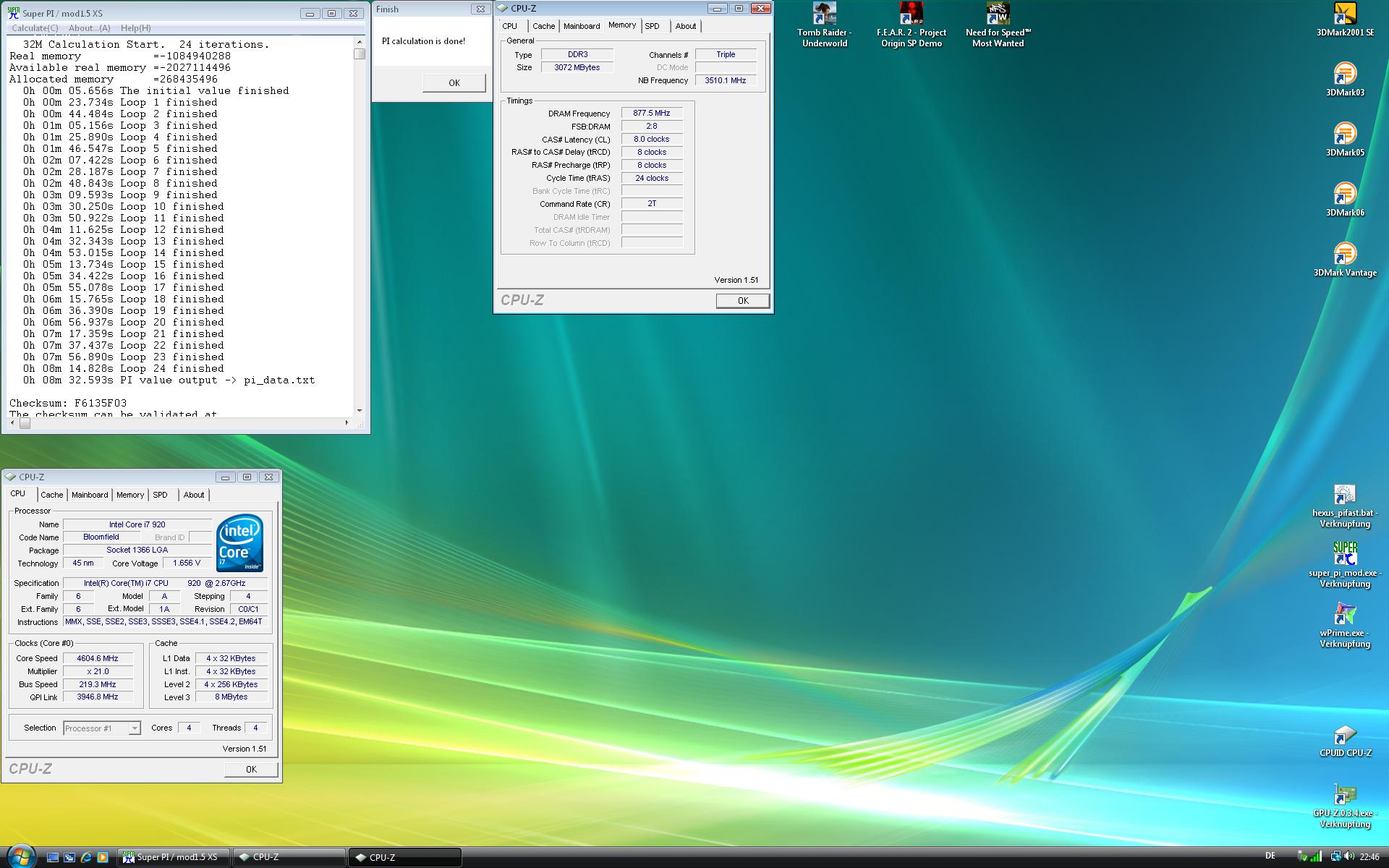Launch Internet Explorer from quick launch
Image resolution: width=1389 pixels, height=868 pixels.
click(86, 857)
